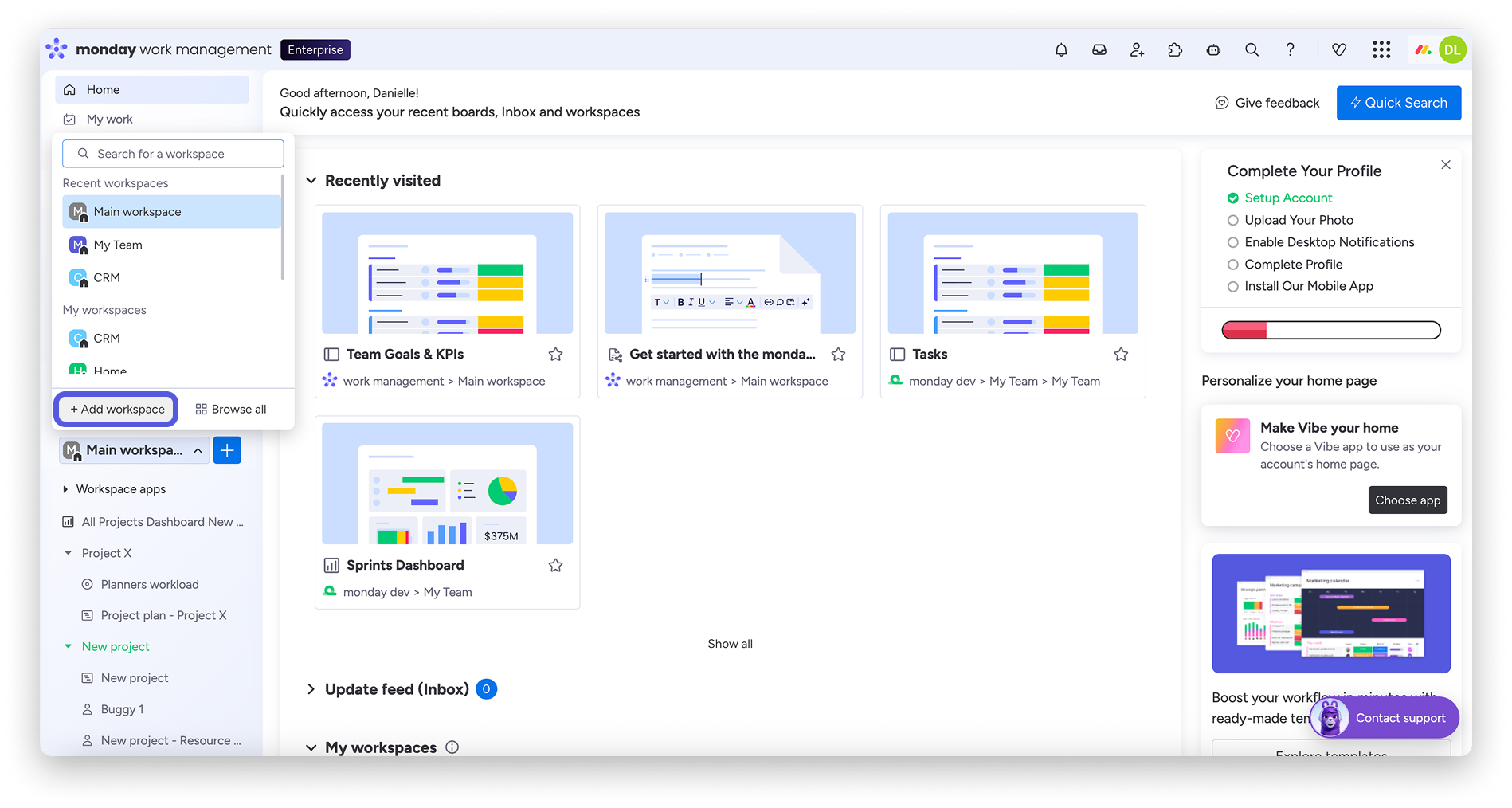Click the monday logo icon
The height and width of the screenshot is (808, 1512).
tap(57, 49)
